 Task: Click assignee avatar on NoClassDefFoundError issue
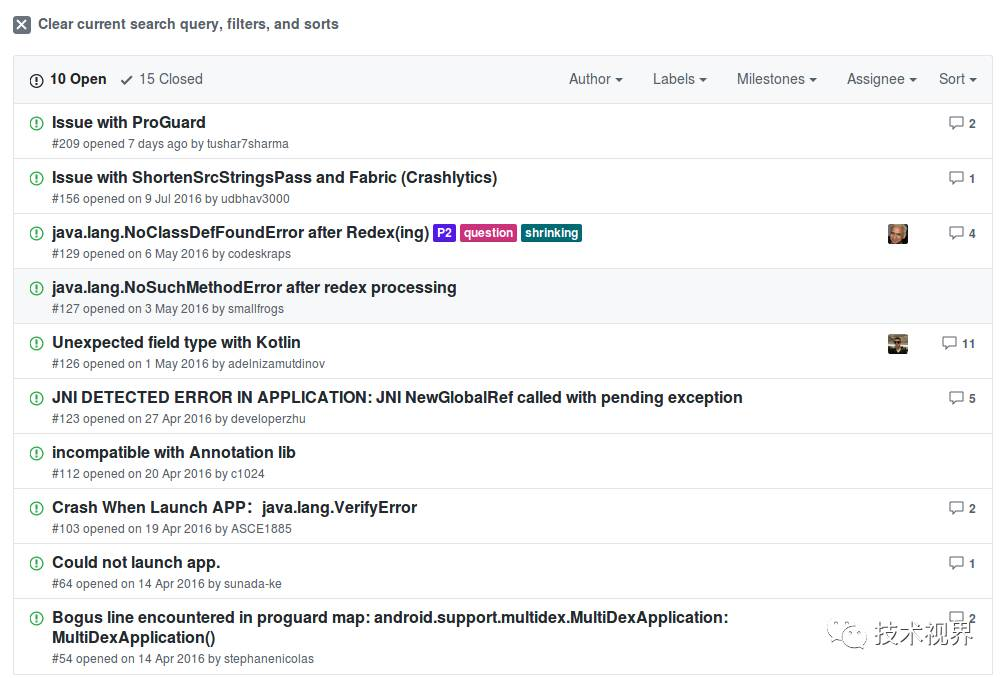coord(897,234)
